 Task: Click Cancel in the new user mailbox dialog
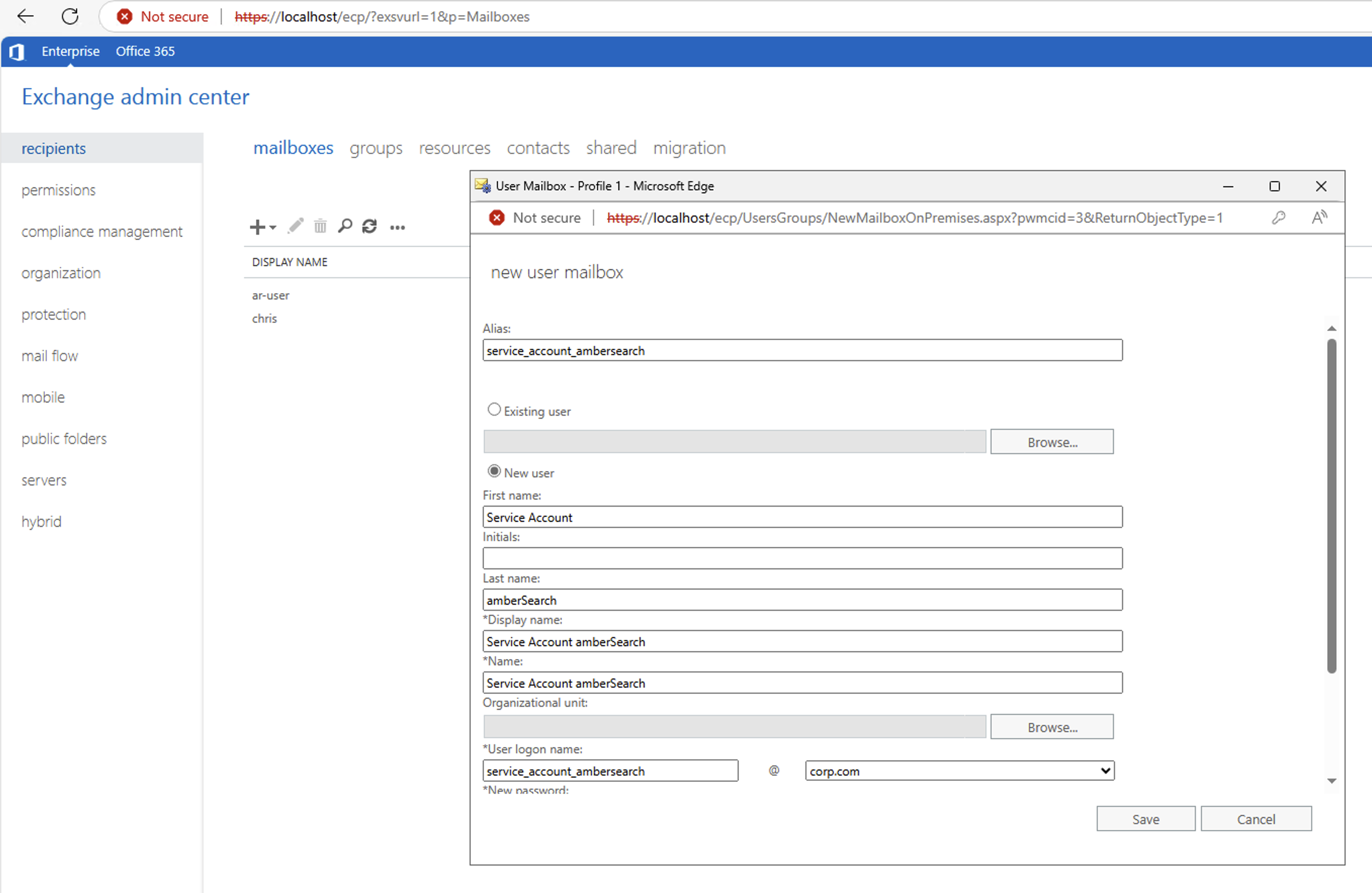[x=1256, y=819]
